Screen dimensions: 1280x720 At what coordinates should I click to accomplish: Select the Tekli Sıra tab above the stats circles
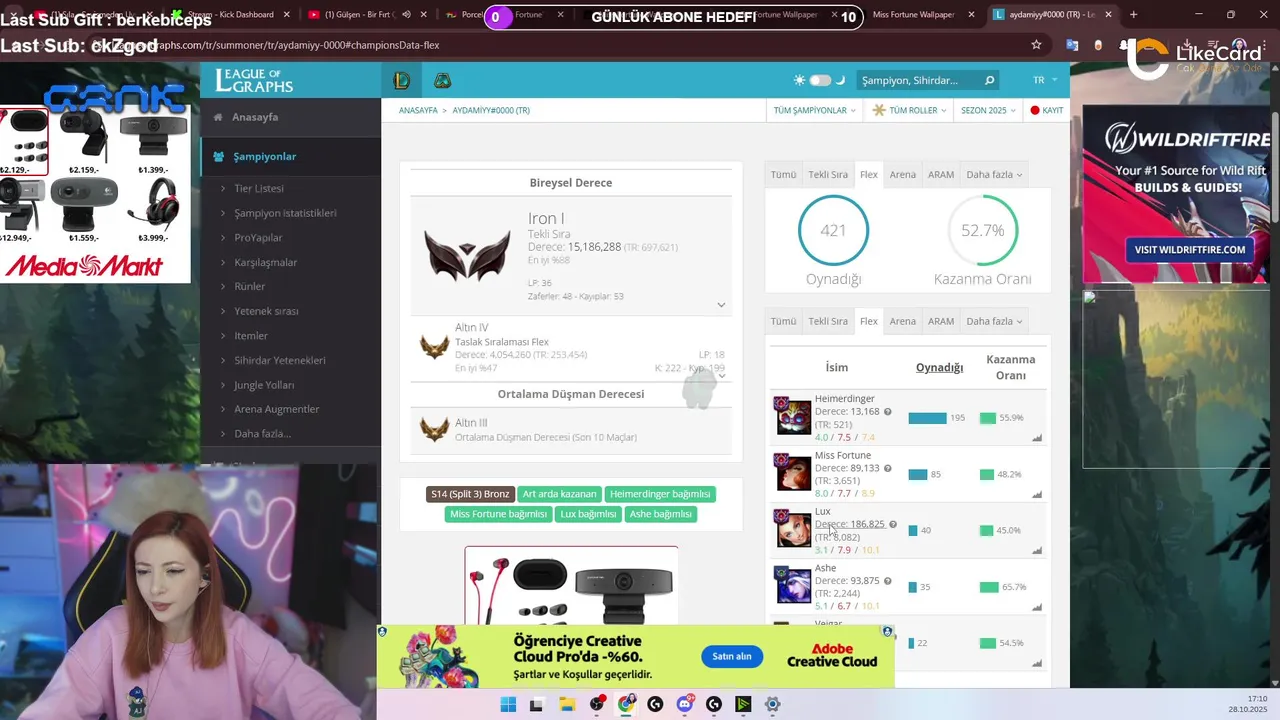pos(827,174)
